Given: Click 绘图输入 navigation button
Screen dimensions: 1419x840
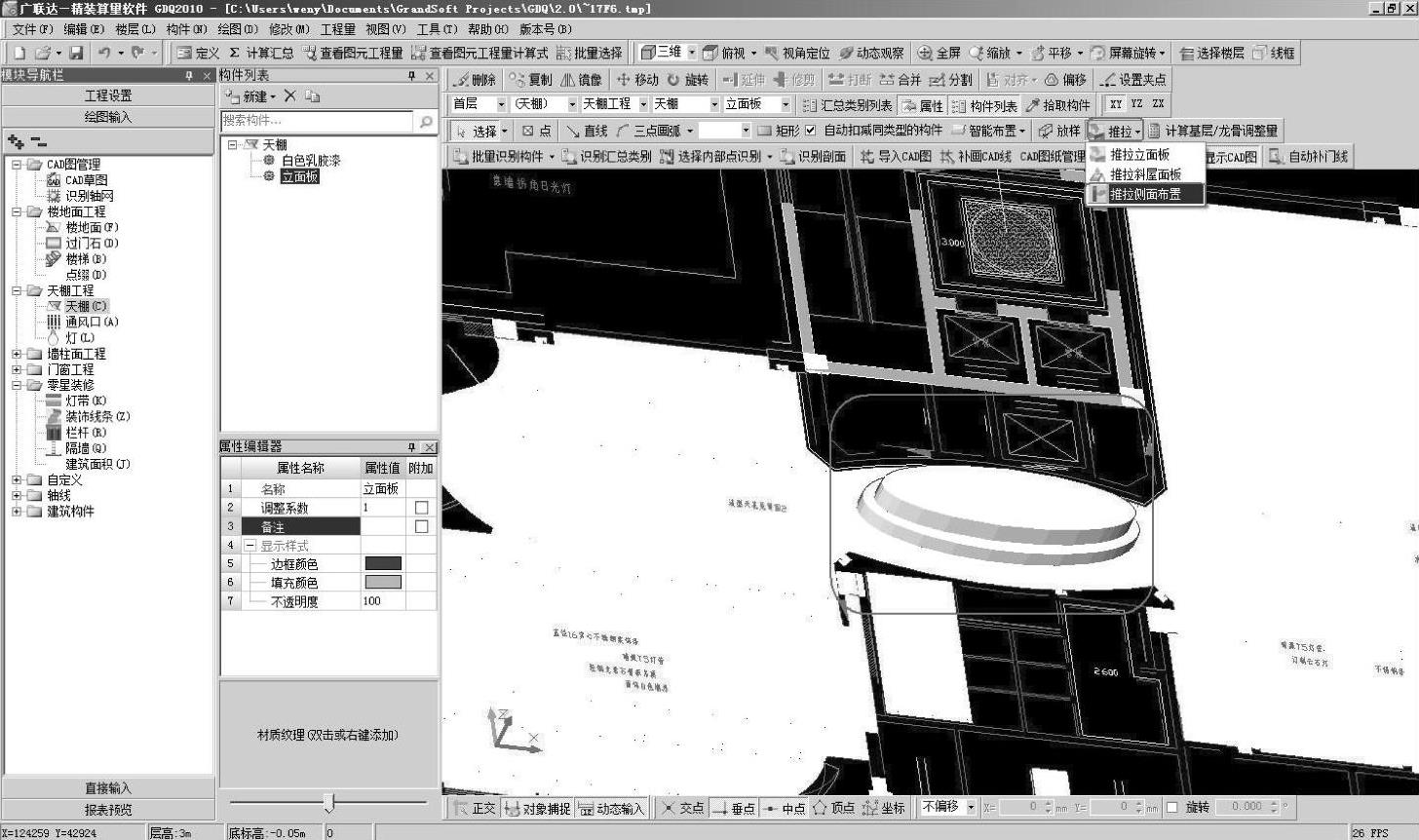Looking at the screenshot, I should pyautogui.click(x=107, y=117).
